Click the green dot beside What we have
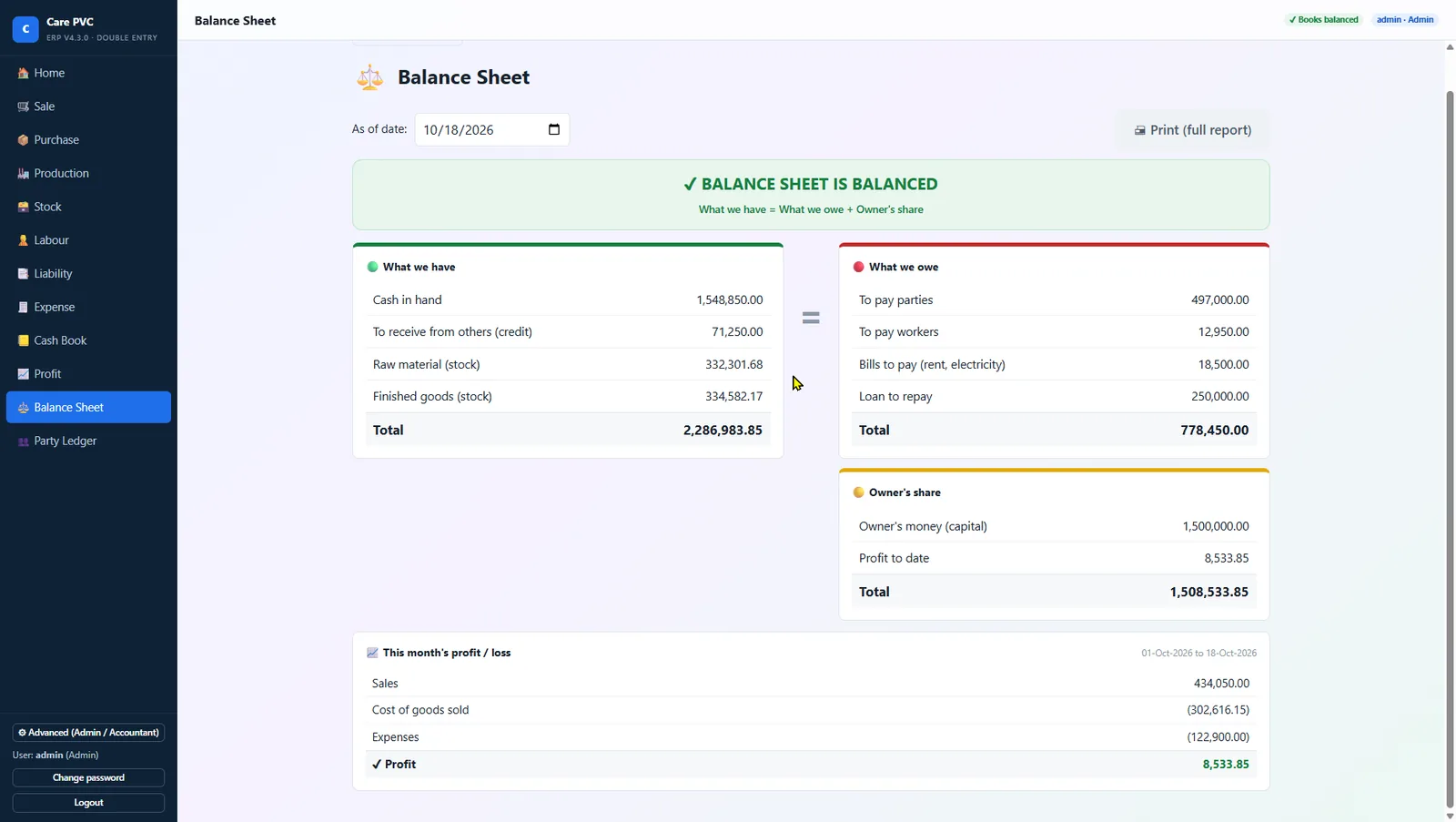The width and height of the screenshot is (1456, 822). (x=372, y=267)
